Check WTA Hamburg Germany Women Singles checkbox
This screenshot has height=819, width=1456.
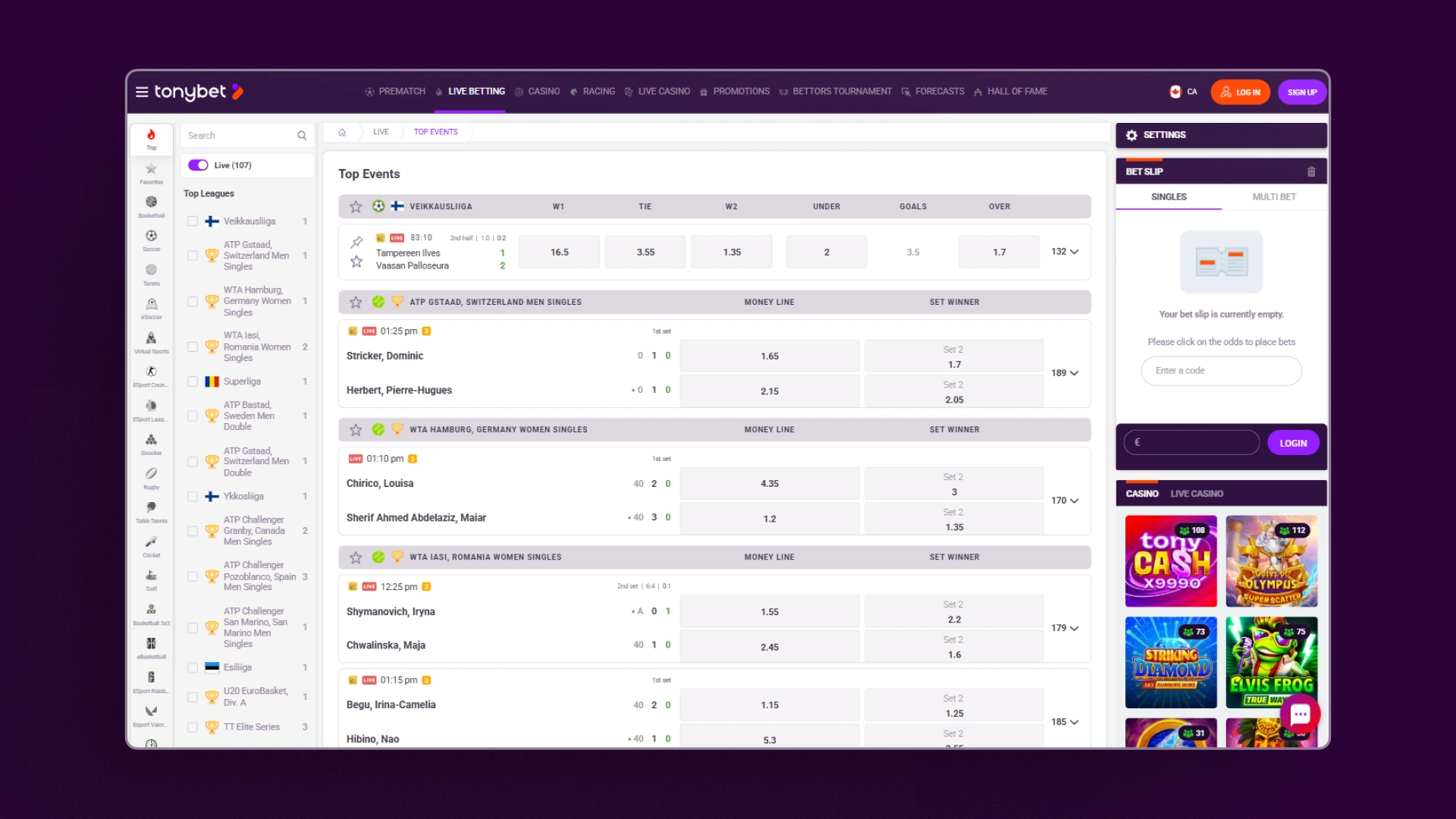(x=193, y=301)
